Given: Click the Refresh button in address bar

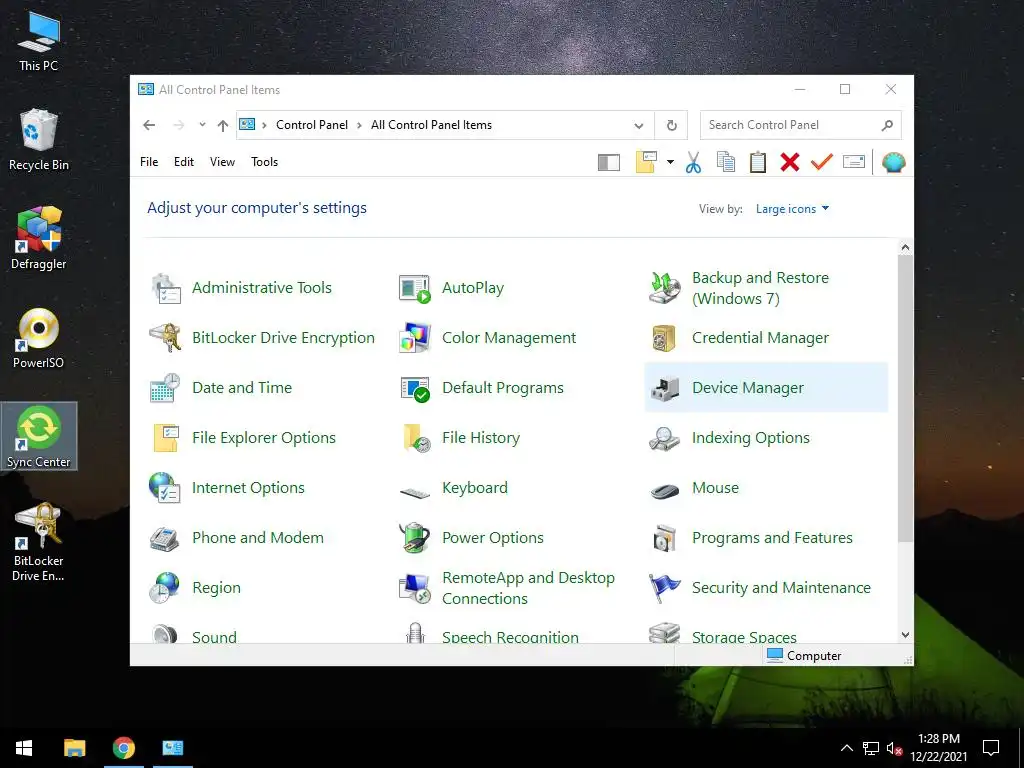Looking at the screenshot, I should pos(671,125).
